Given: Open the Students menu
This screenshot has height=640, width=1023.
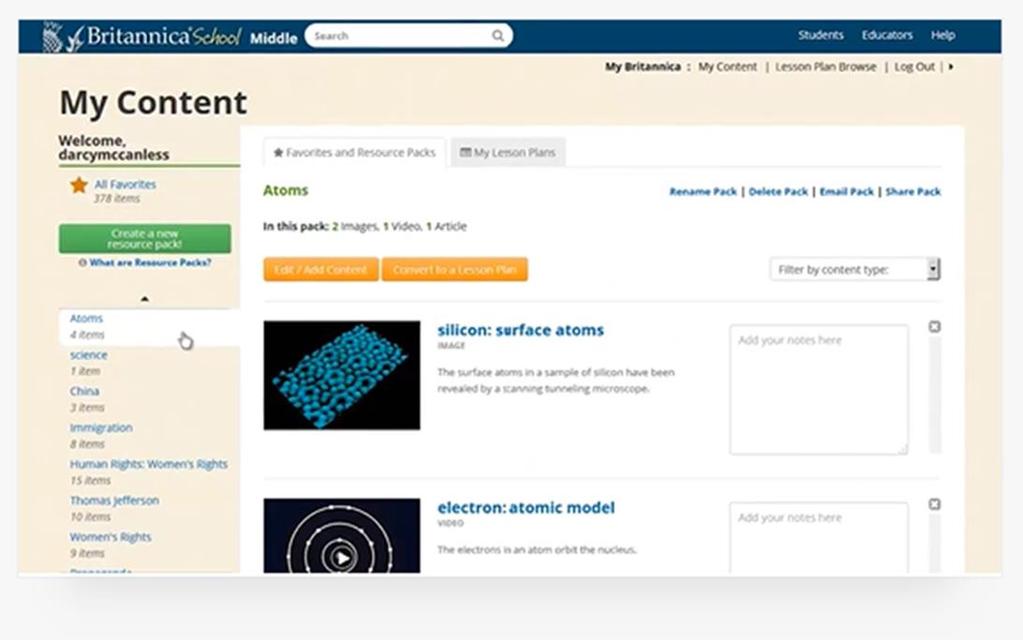Looking at the screenshot, I should [821, 35].
